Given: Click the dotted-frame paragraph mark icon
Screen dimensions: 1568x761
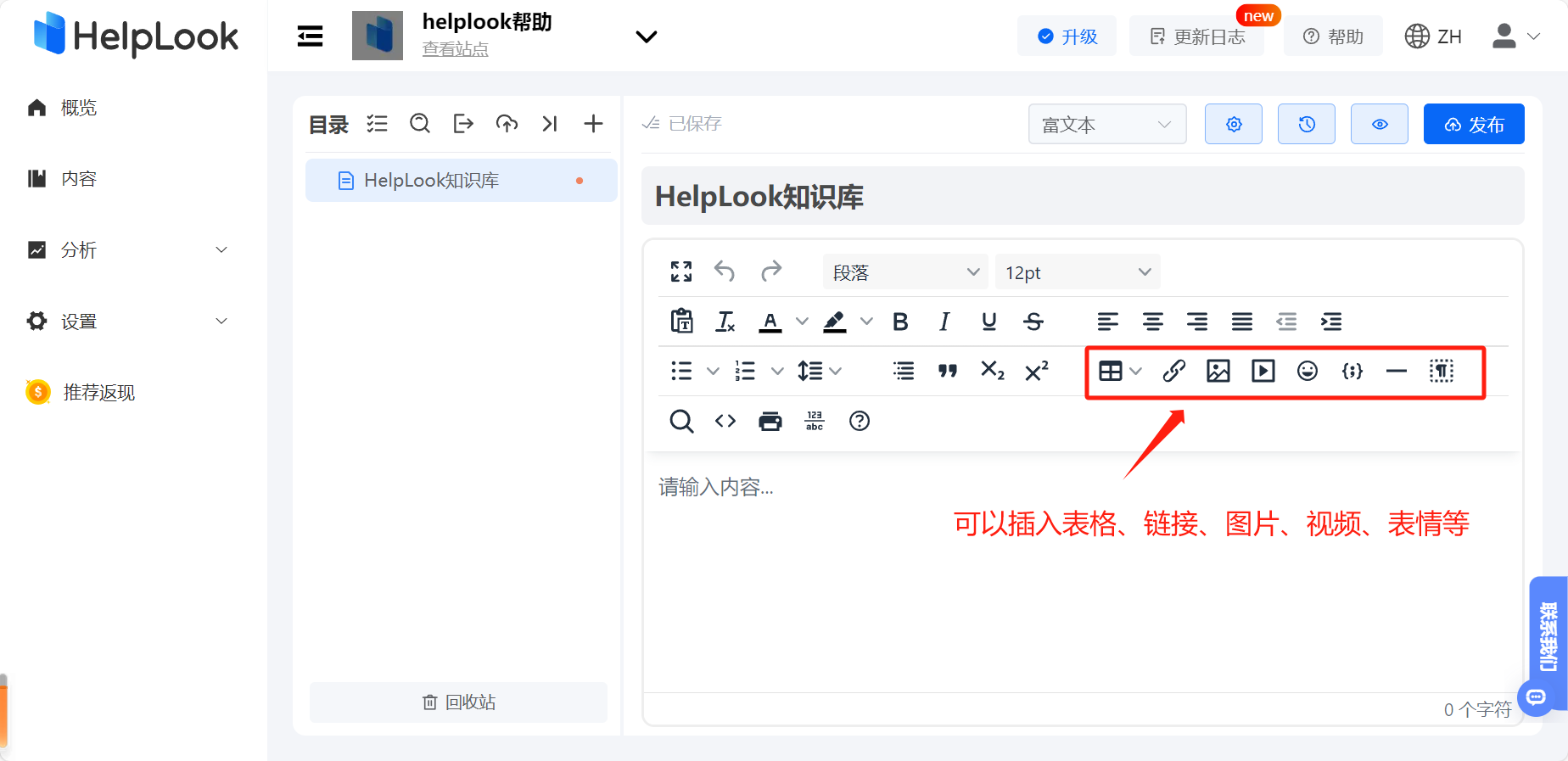Looking at the screenshot, I should [1442, 371].
